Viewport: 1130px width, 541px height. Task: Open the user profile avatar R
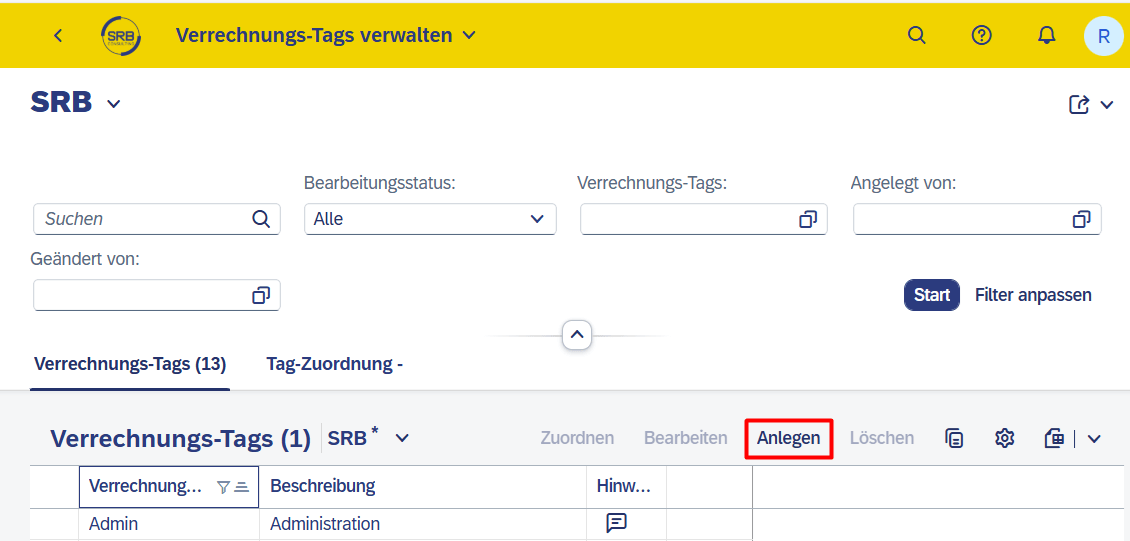pos(1103,36)
